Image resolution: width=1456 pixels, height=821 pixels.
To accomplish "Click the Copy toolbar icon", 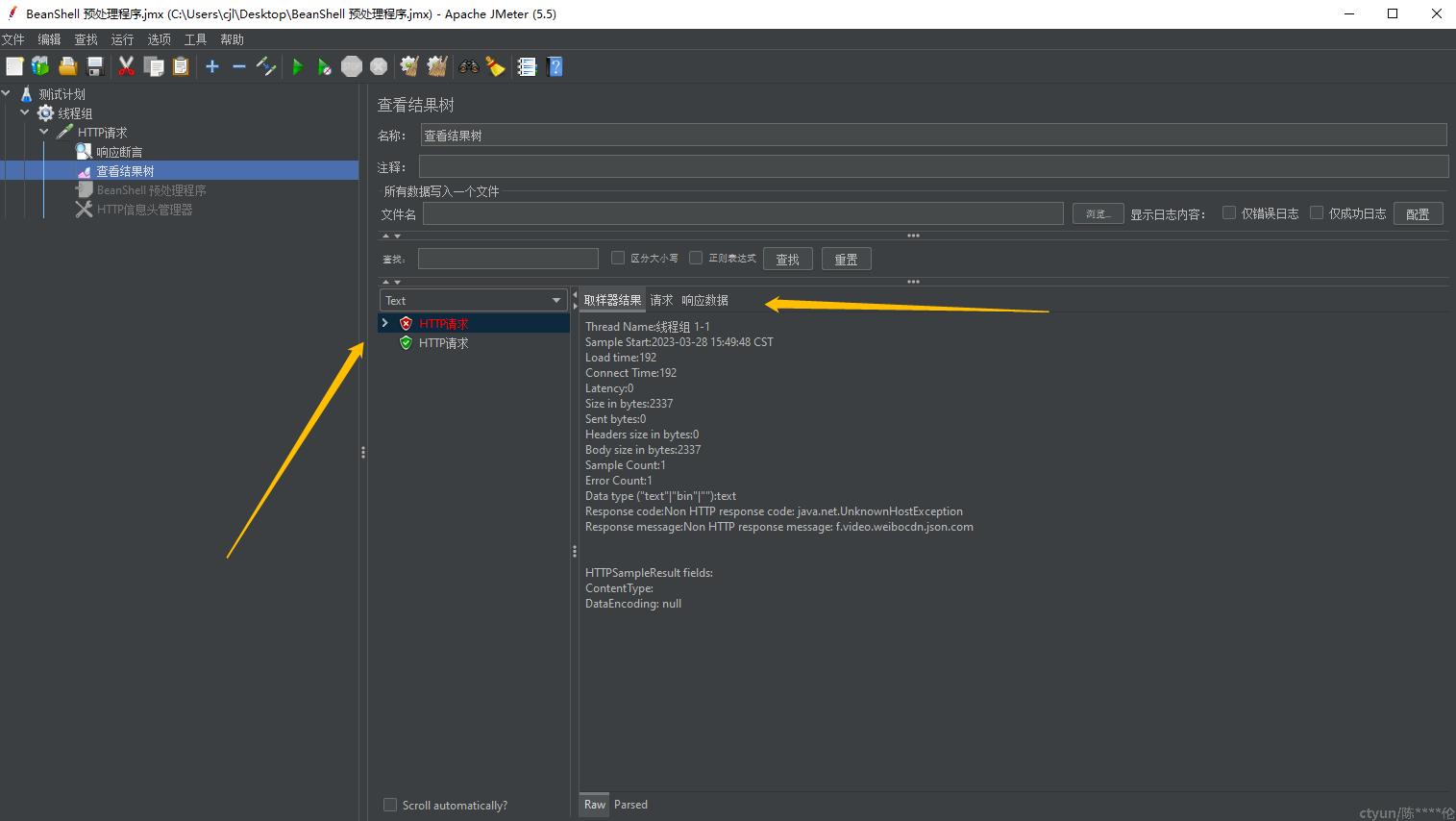I will [154, 66].
